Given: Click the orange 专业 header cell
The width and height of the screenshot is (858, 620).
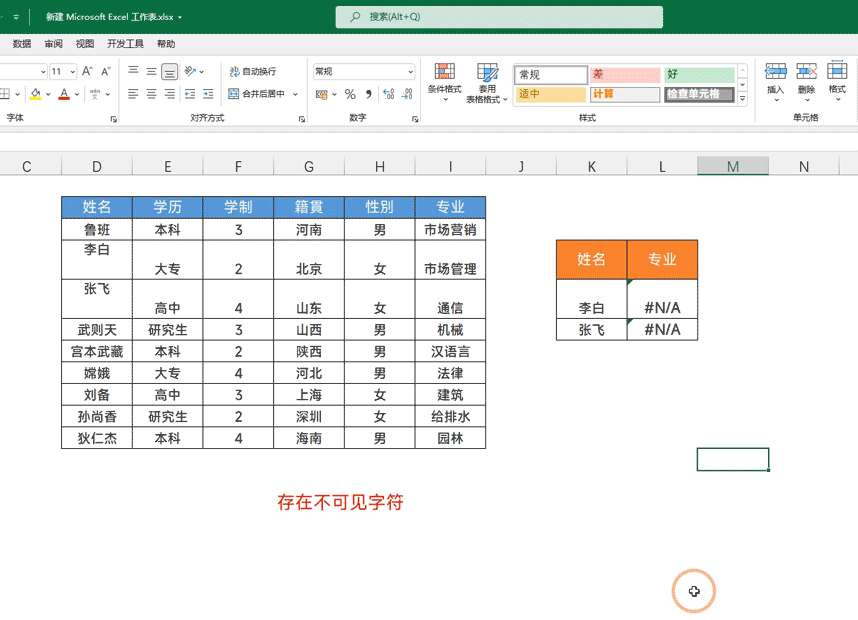Looking at the screenshot, I should [x=662, y=259].
